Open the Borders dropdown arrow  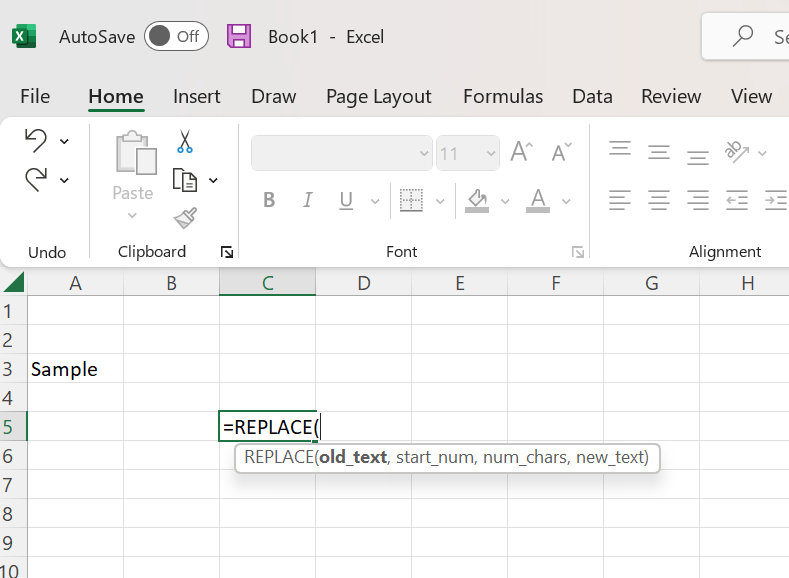pyautogui.click(x=440, y=202)
